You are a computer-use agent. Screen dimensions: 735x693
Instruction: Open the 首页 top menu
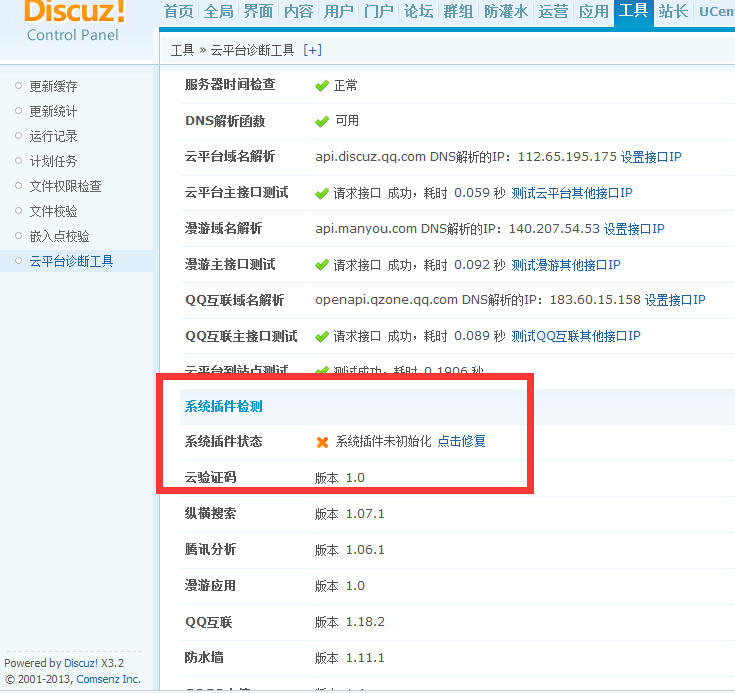[x=179, y=11]
